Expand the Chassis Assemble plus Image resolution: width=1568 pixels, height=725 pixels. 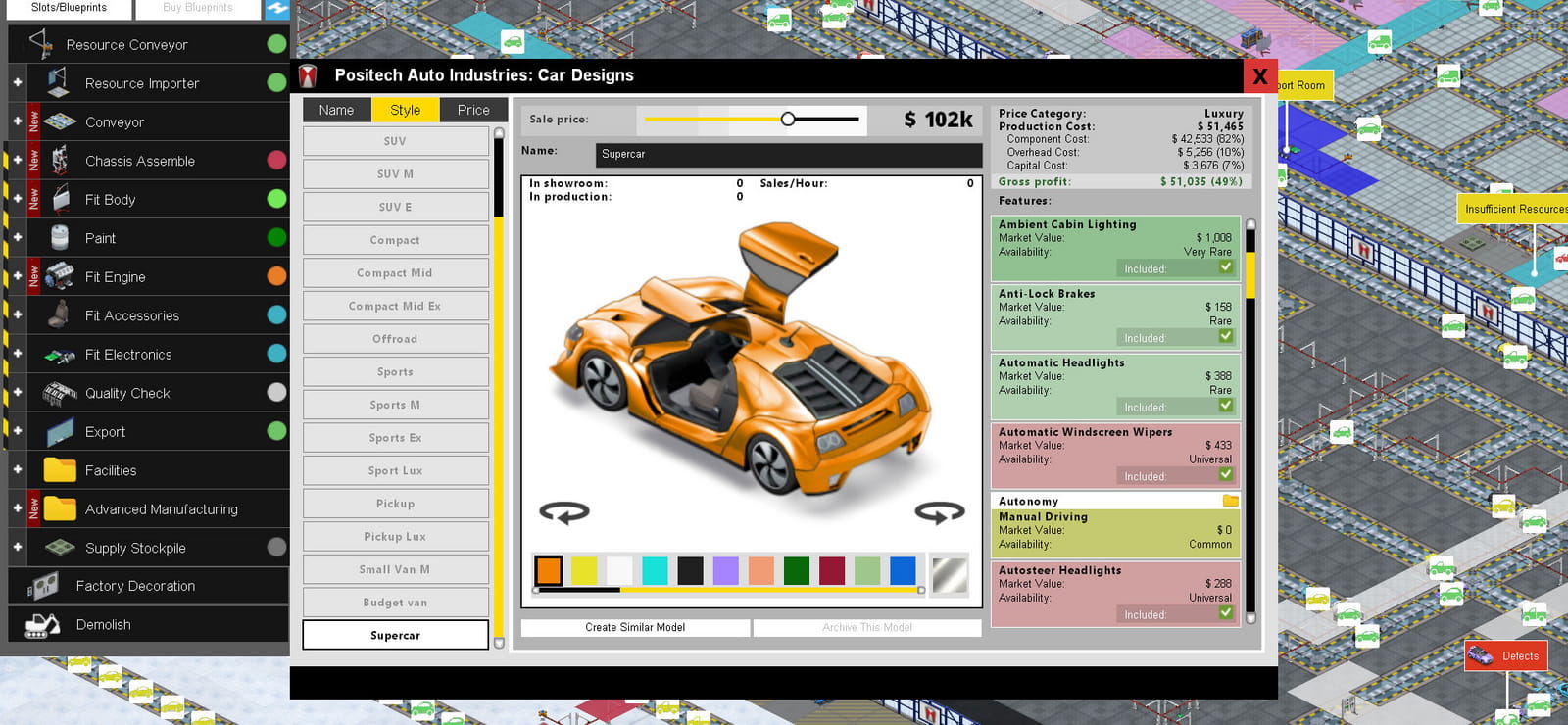coord(17,161)
